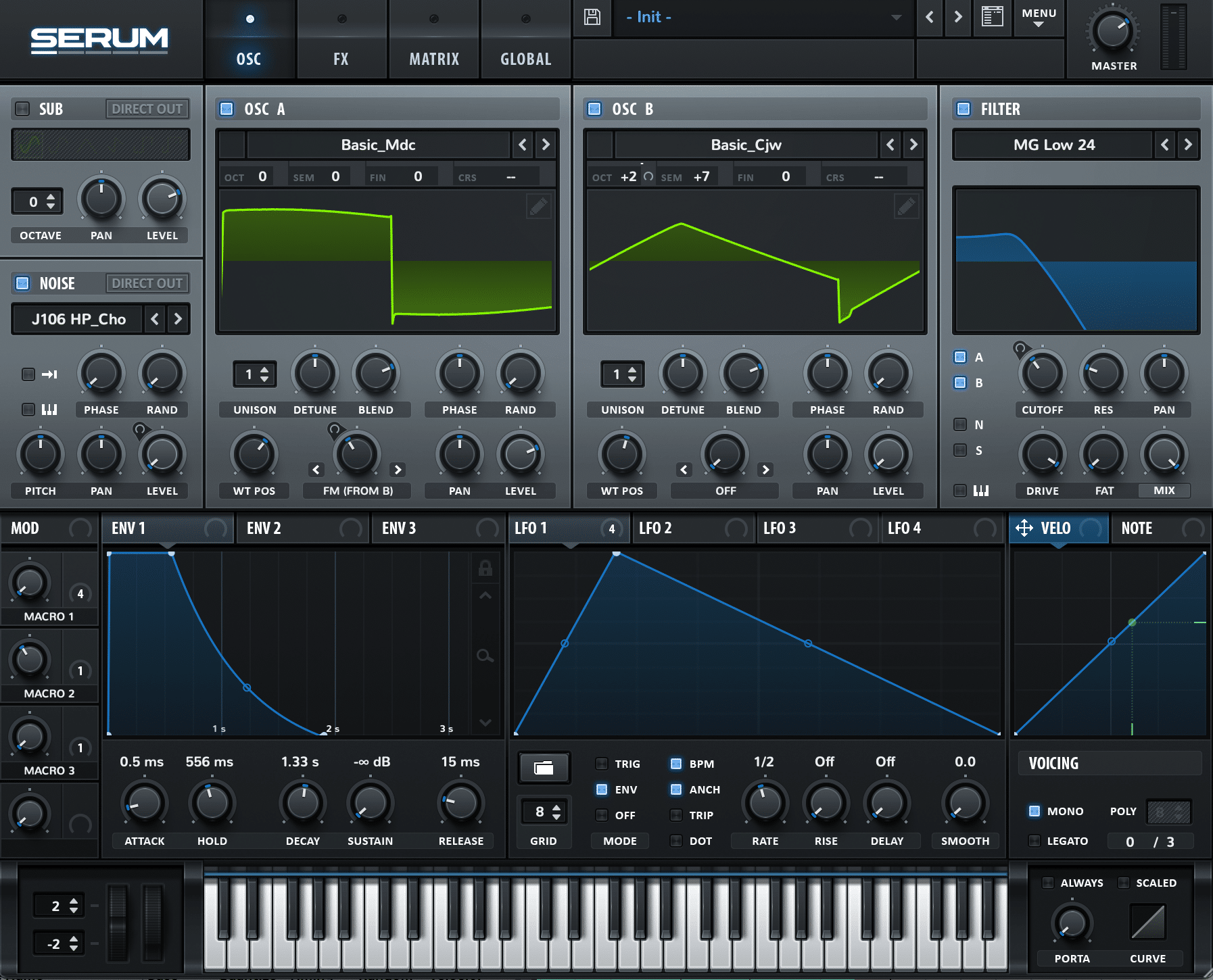Viewport: 1213px width, 980px height.
Task: Select the ENV 2 tab
Action: click(302, 528)
